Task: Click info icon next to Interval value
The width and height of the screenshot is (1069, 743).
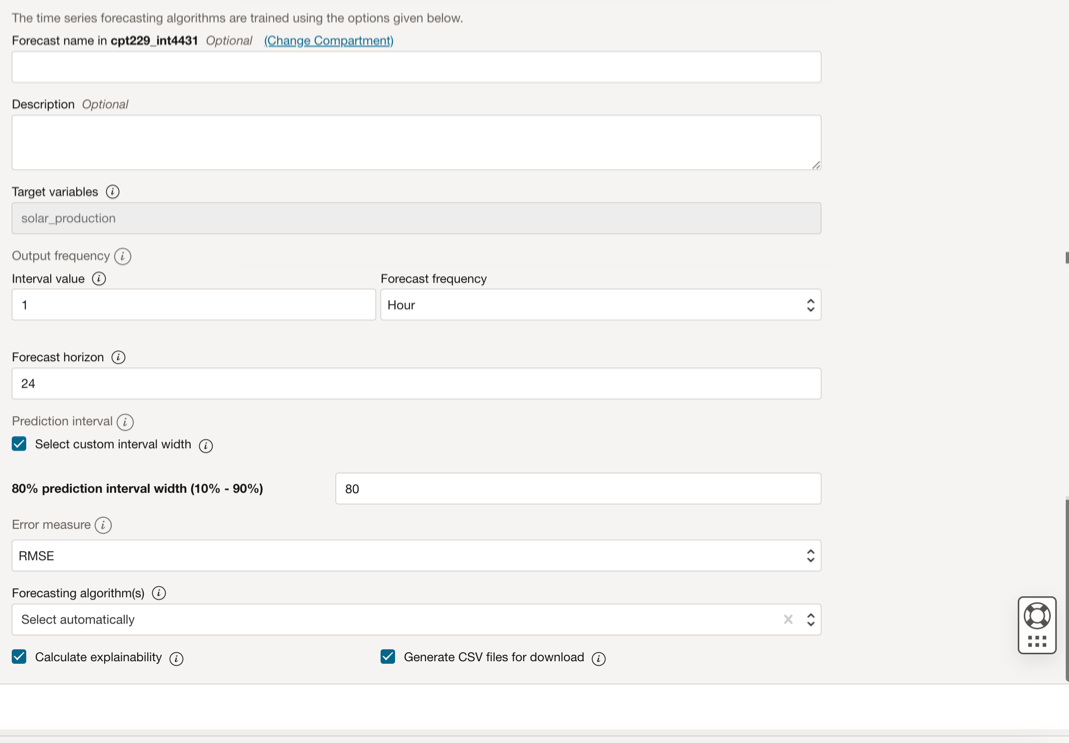Action: (x=99, y=279)
